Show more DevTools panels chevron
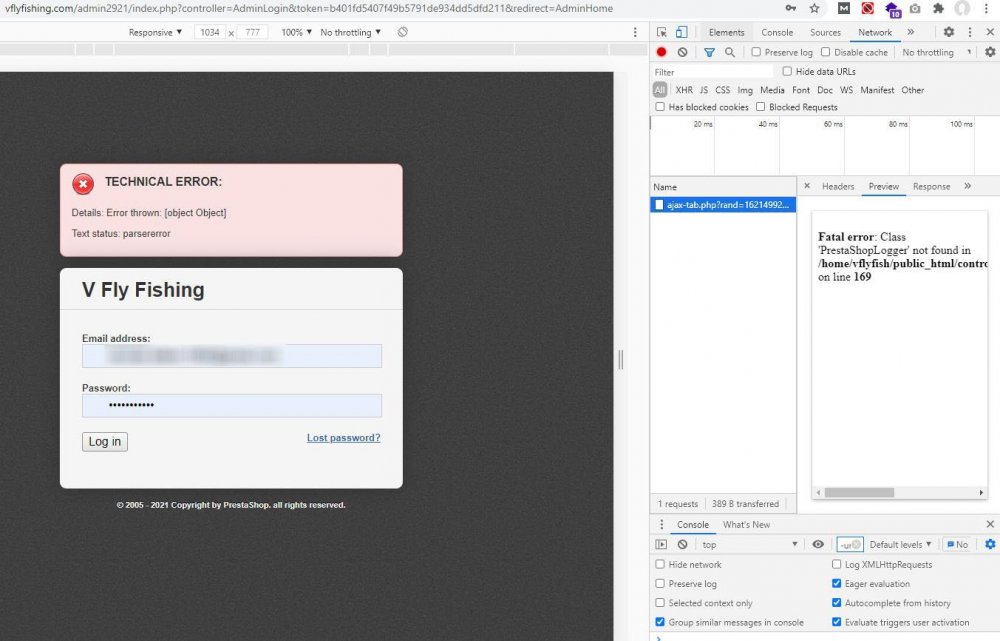This screenshot has height=641, width=1000. pos(911,32)
